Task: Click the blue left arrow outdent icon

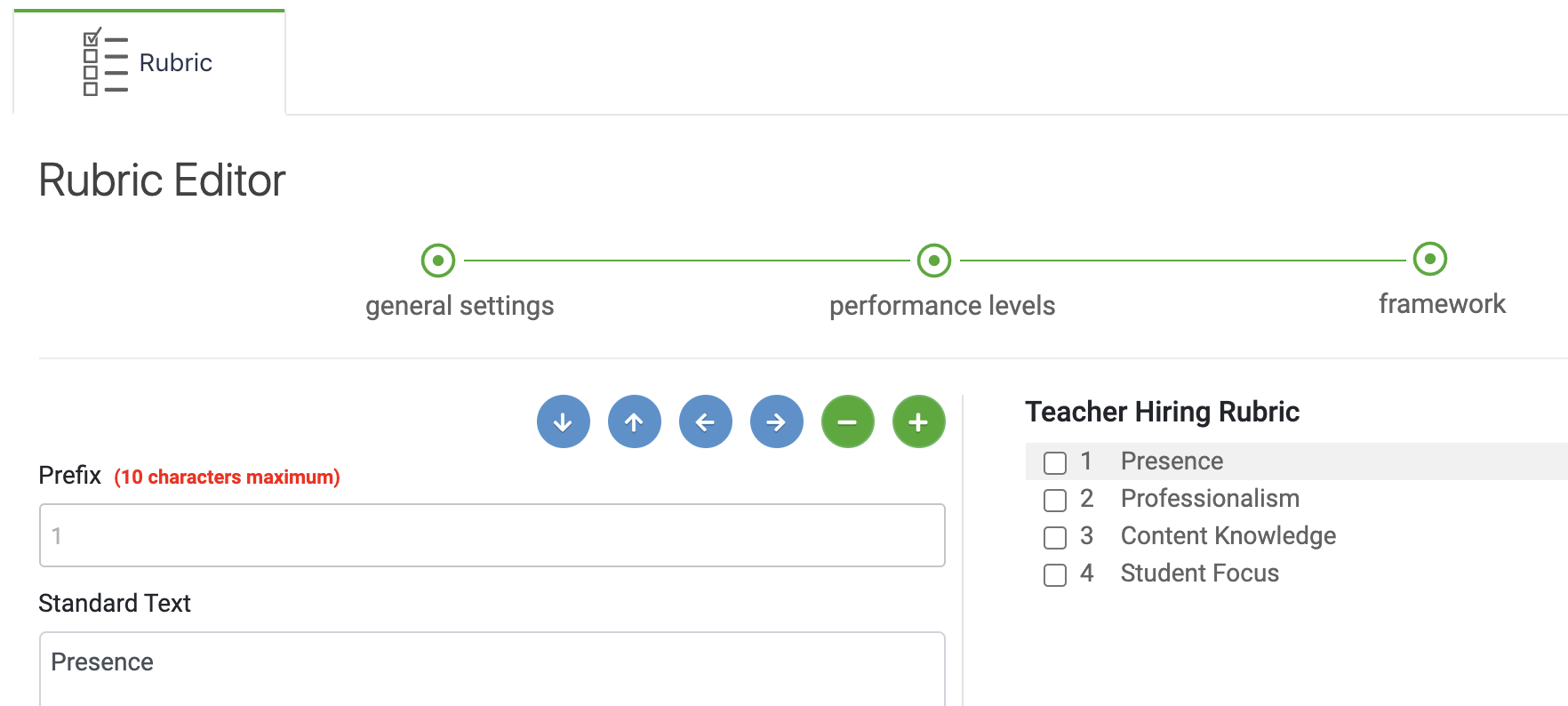Action: pyautogui.click(x=706, y=421)
